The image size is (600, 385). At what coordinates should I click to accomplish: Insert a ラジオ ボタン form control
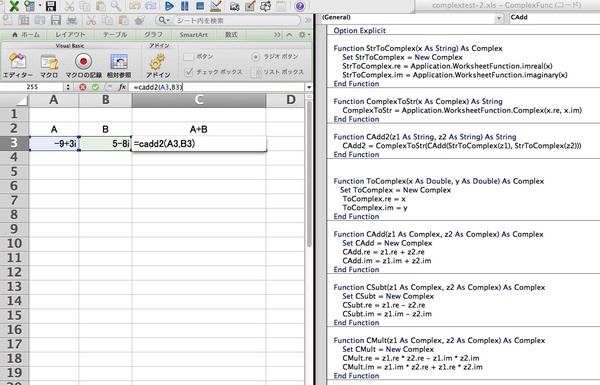click(275, 57)
